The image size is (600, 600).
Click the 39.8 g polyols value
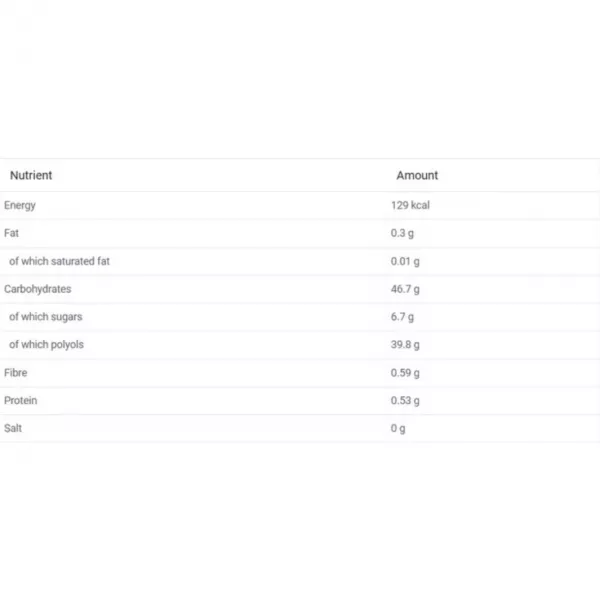pos(405,345)
